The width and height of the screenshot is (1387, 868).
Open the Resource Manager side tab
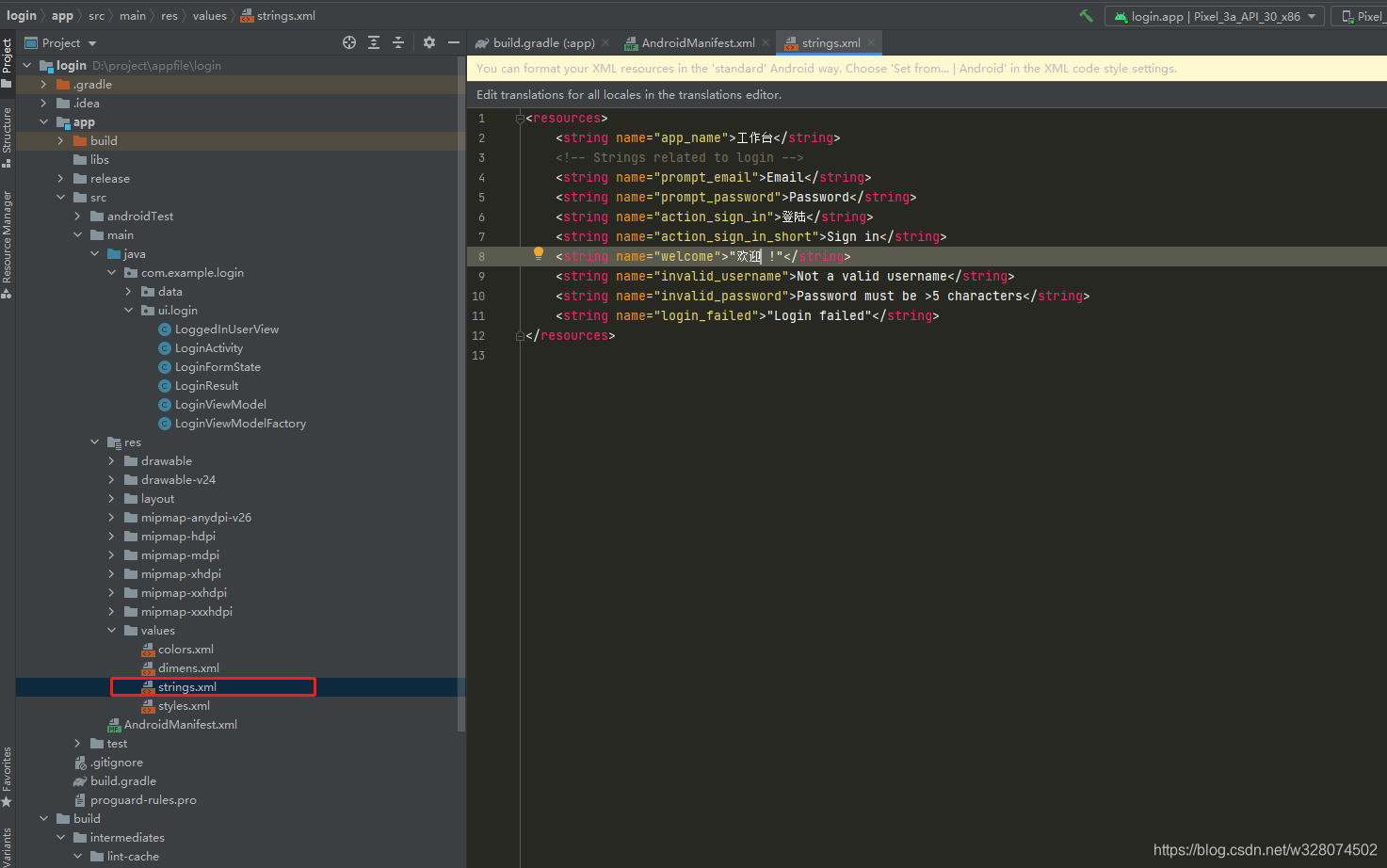pos(7,244)
